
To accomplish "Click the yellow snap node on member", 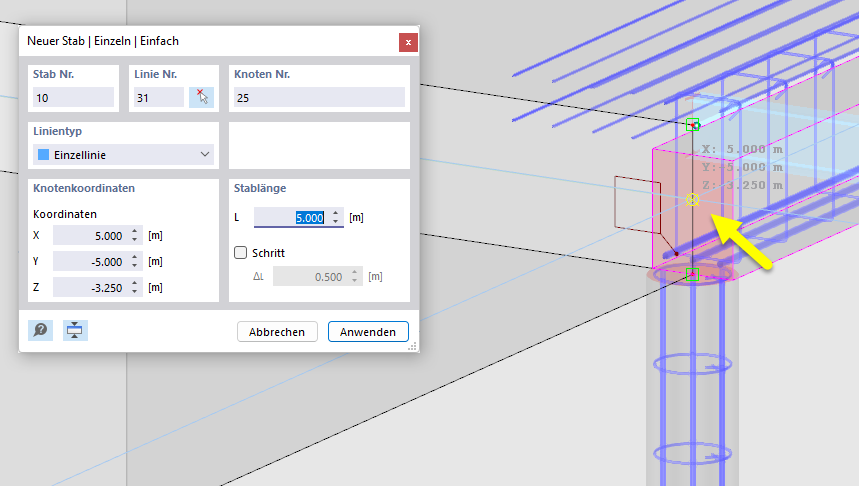I will [692, 199].
